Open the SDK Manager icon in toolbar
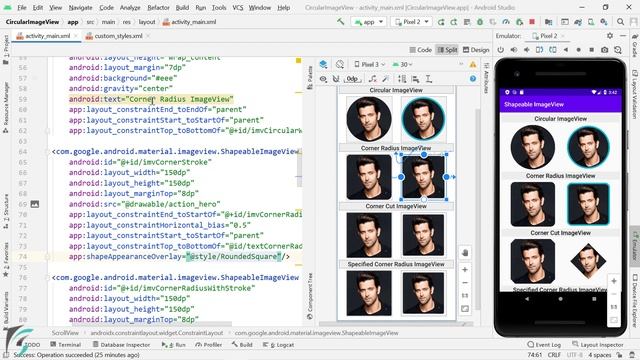Viewport: 640px width, 360px height. pos(604,22)
